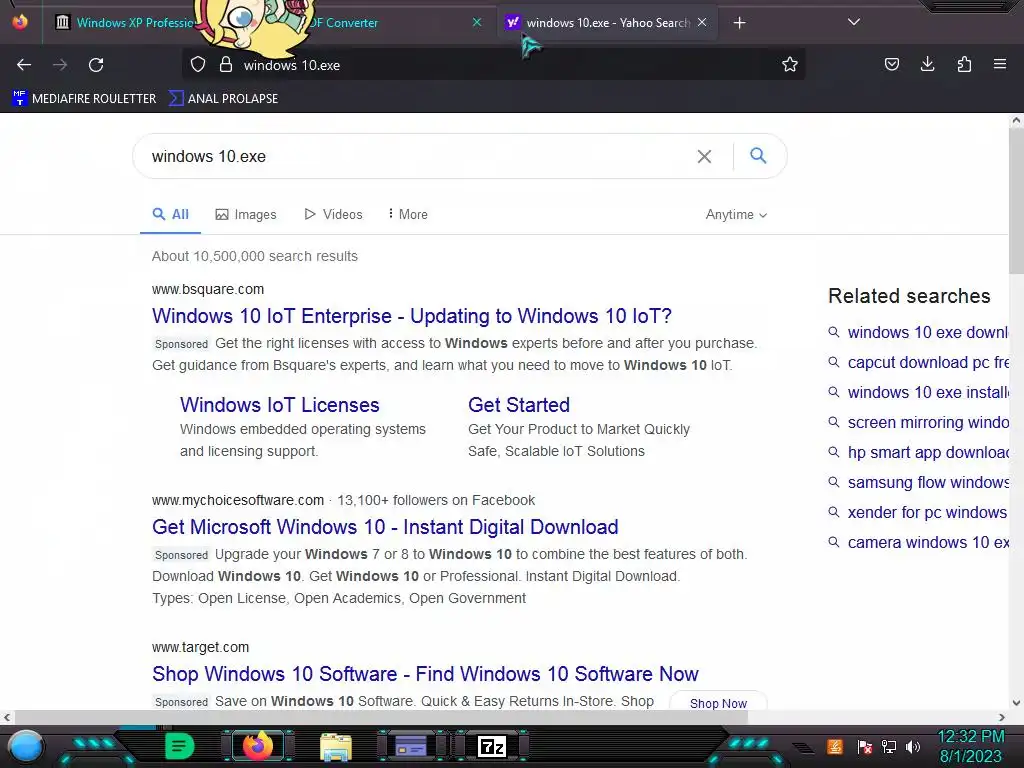Click the www.bsquare.com URL text
1024x768 pixels.
[208, 289]
